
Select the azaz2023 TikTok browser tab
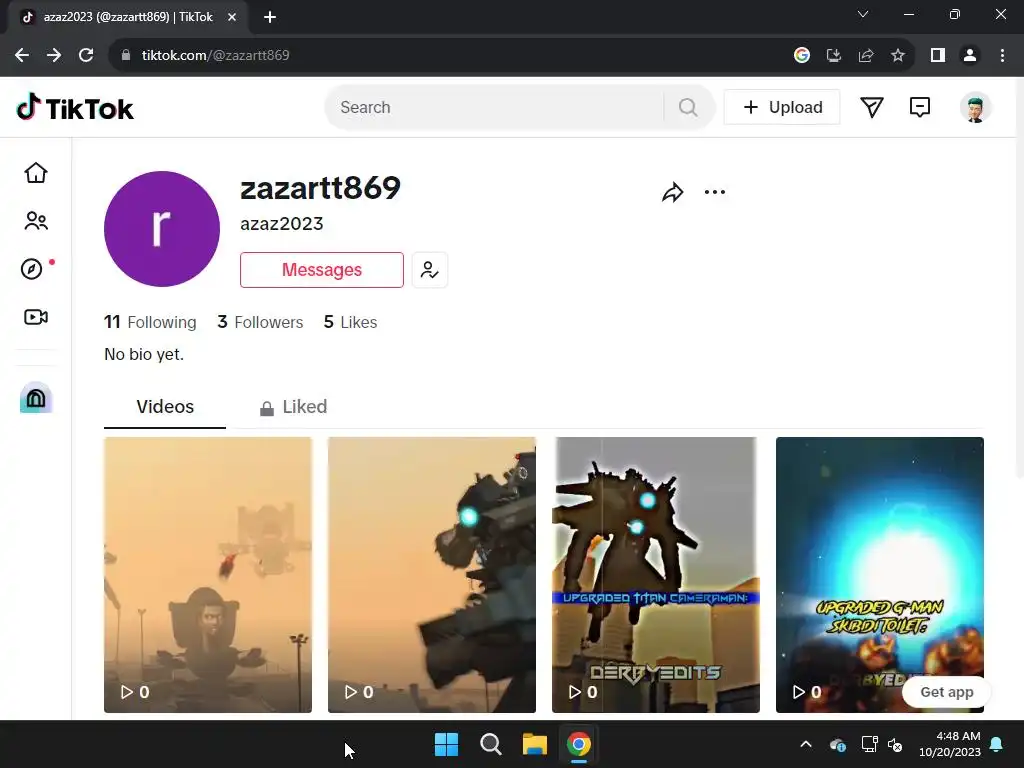pyautogui.click(x=128, y=17)
